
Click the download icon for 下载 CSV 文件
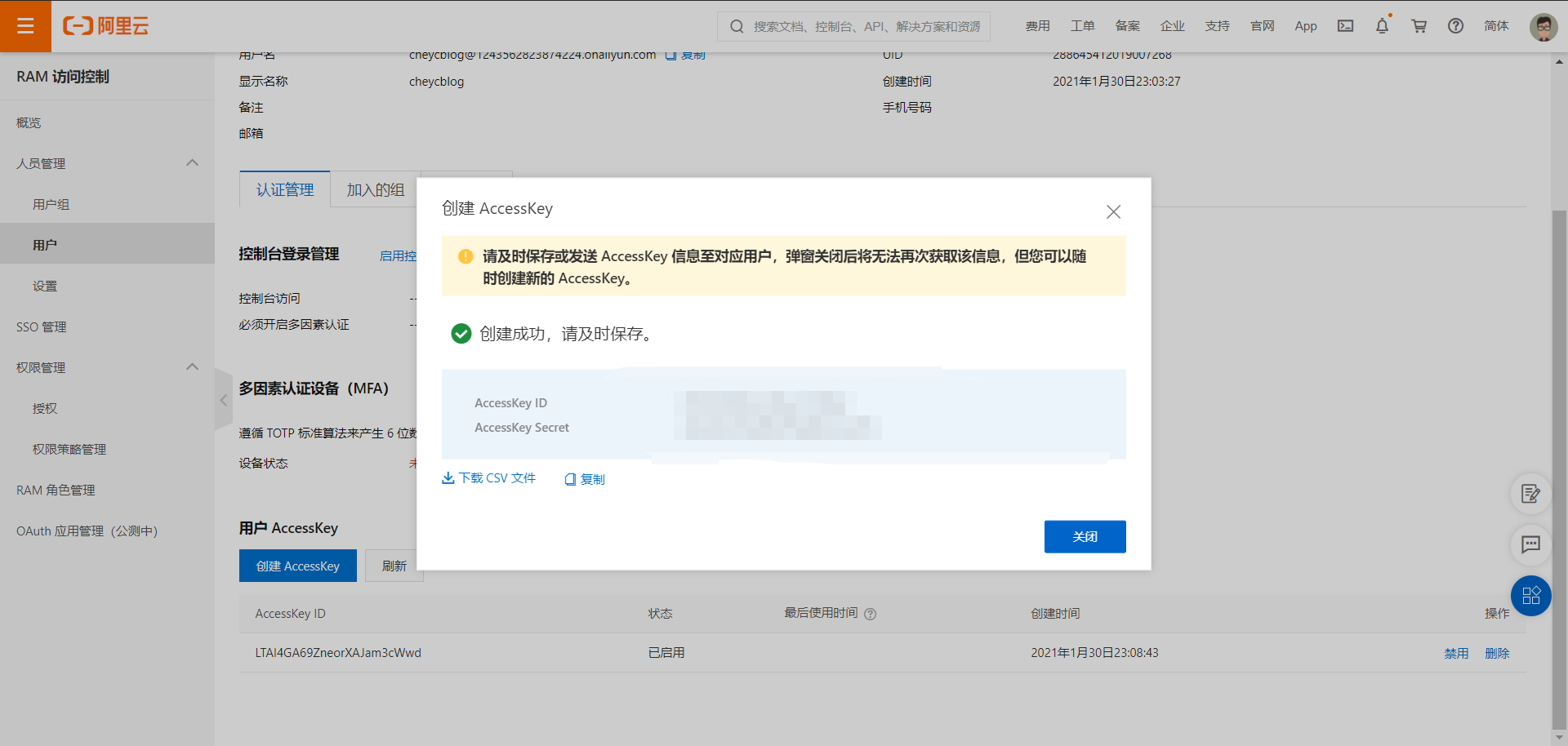pyautogui.click(x=448, y=478)
